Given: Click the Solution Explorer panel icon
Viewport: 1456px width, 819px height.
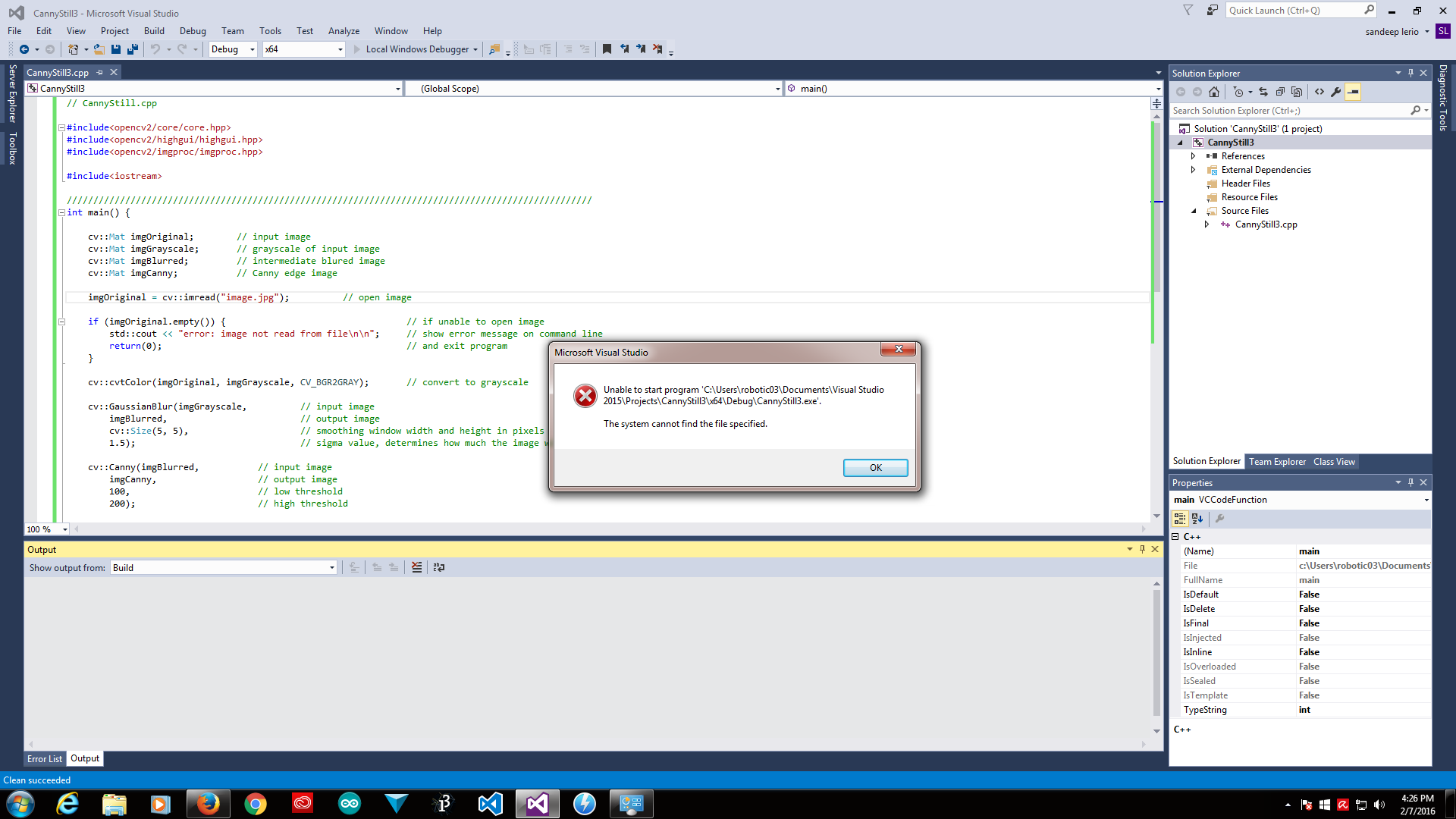Looking at the screenshot, I should click(1206, 461).
